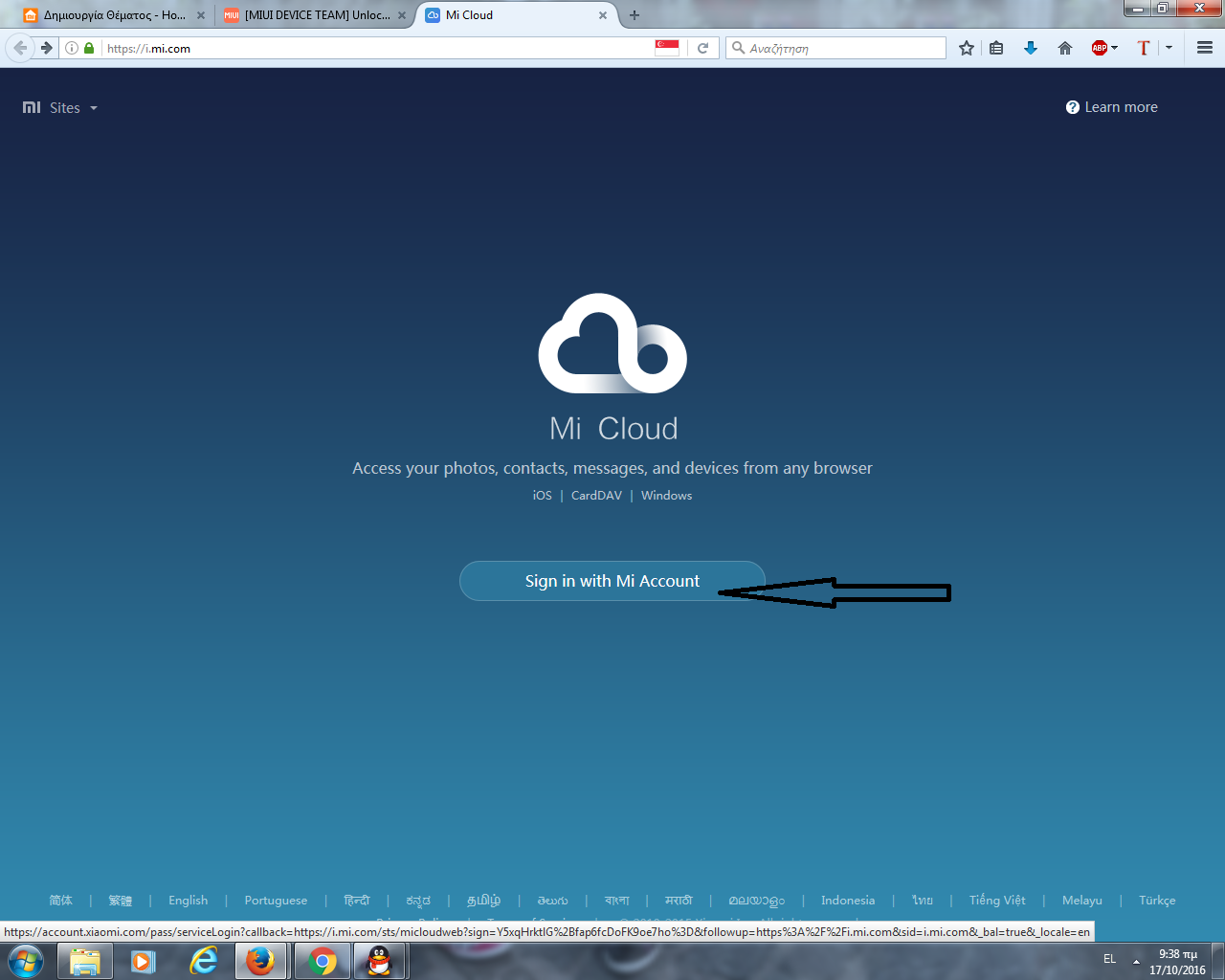
Task: Open the CardDAV link
Action: point(596,496)
